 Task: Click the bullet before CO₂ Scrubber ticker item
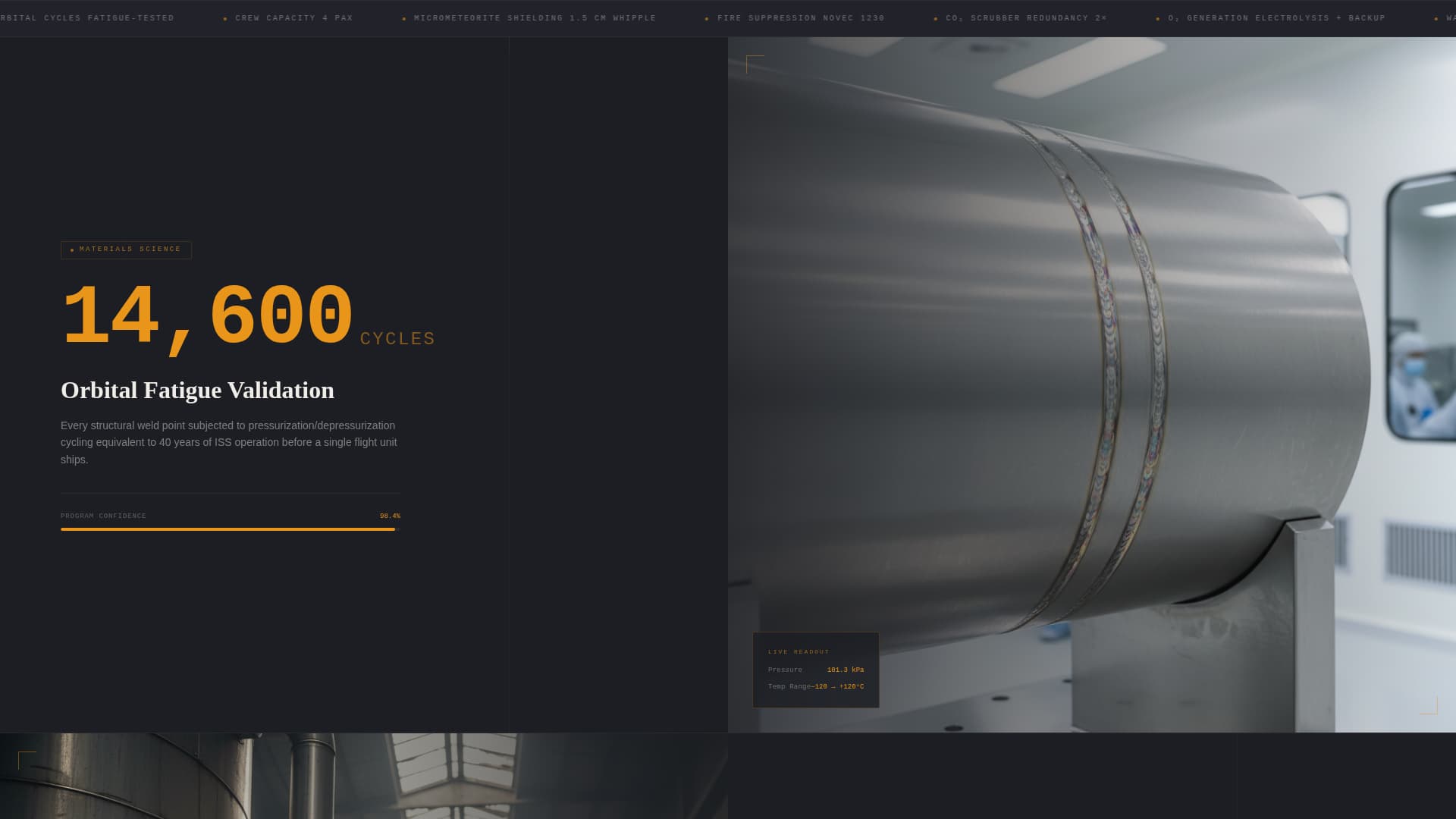click(935, 19)
